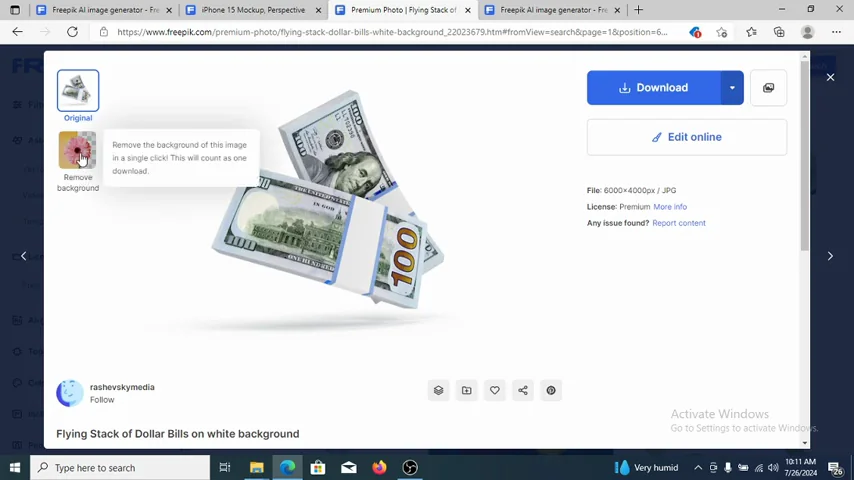854x480 pixels.
Task: Click Follow under rashevskymedia
Action: pos(102,400)
